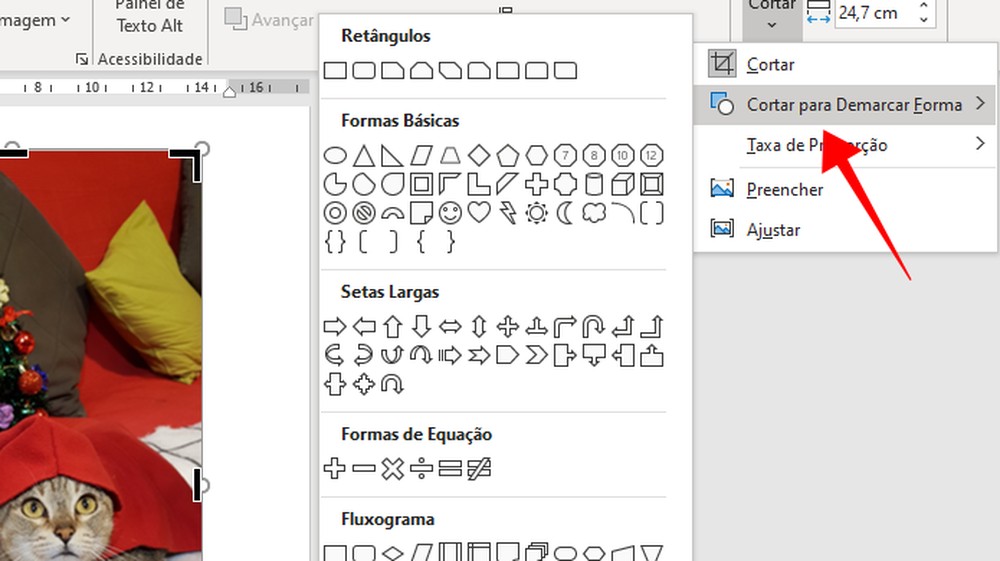Image resolution: width=1000 pixels, height=561 pixels.
Task: Select the oval shape in Formas Básicas
Action: pos(335,156)
